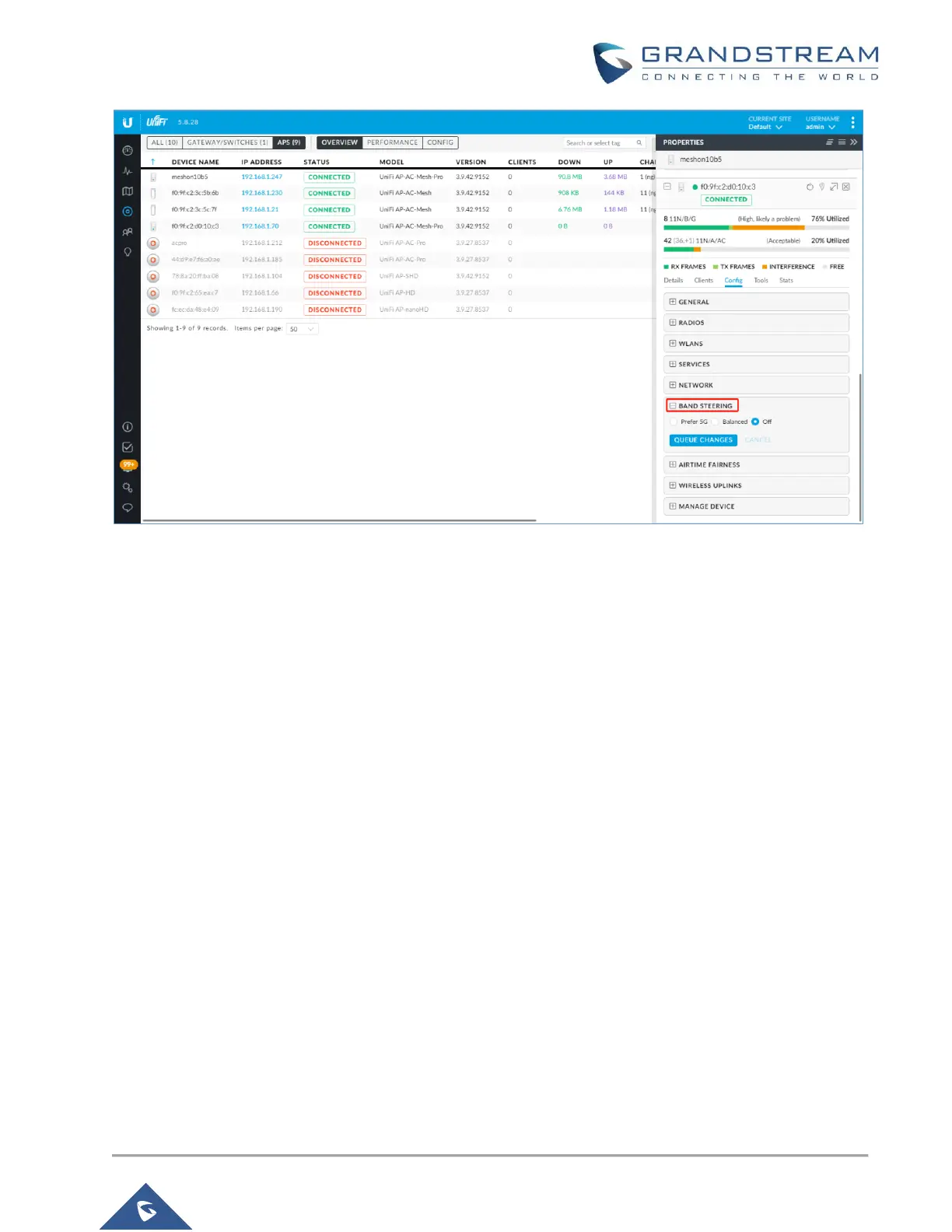This screenshot has width=952, height=1232.
Task: Open IP address link 192.168.1.247
Action: [x=262, y=177]
